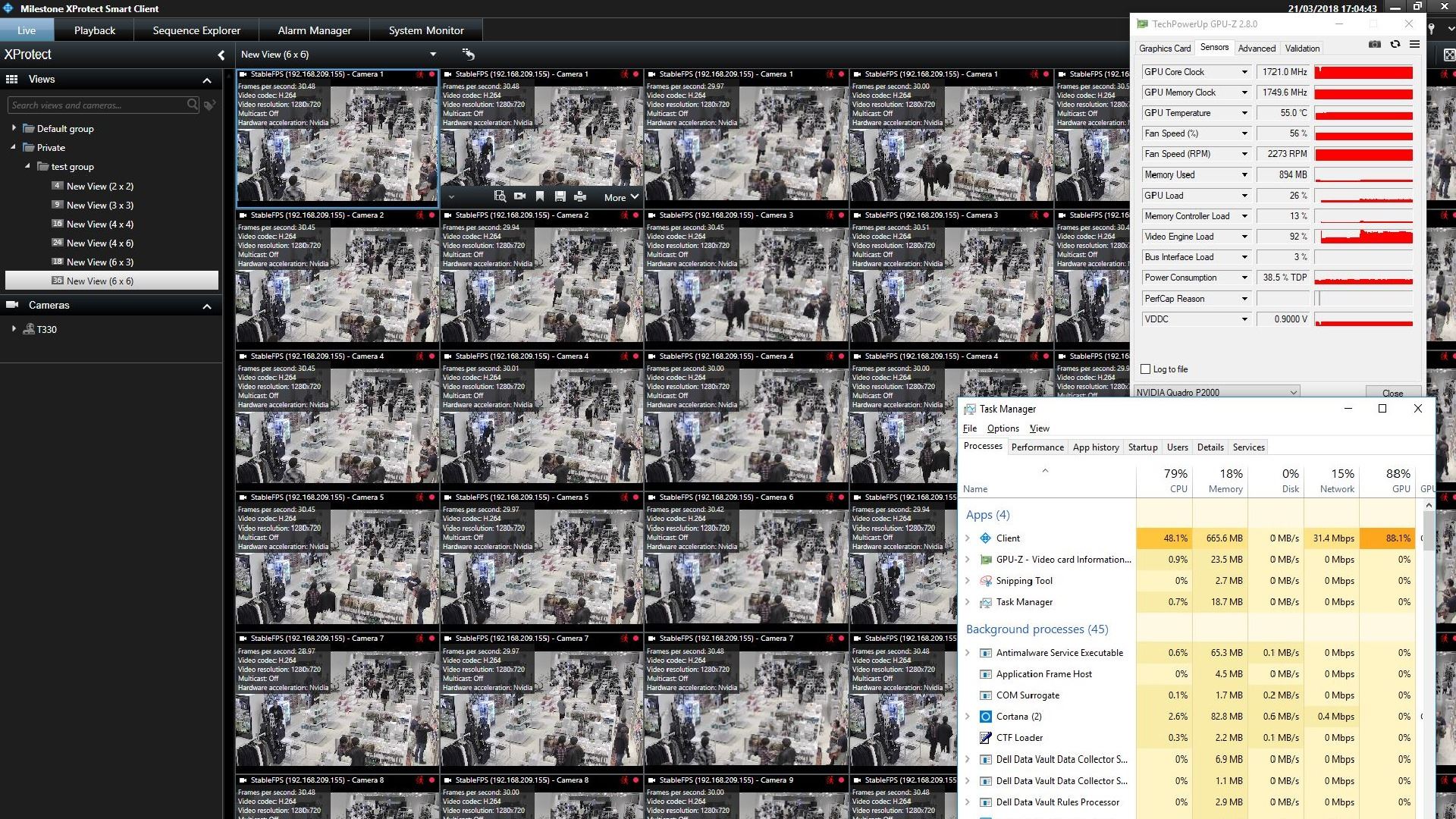Click the Video Engine Load graph in GPU-Z
The height and width of the screenshot is (819, 1456).
click(1363, 237)
